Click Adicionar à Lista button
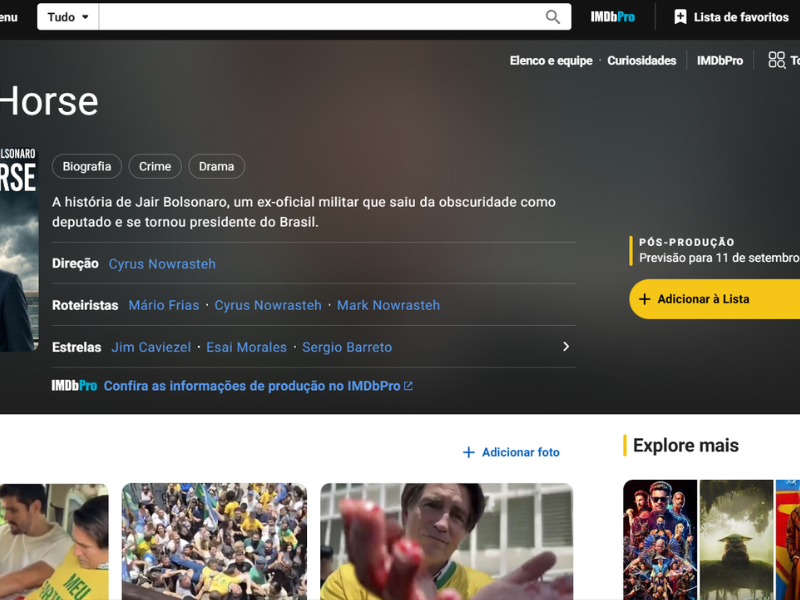This screenshot has height=600, width=800. click(714, 299)
